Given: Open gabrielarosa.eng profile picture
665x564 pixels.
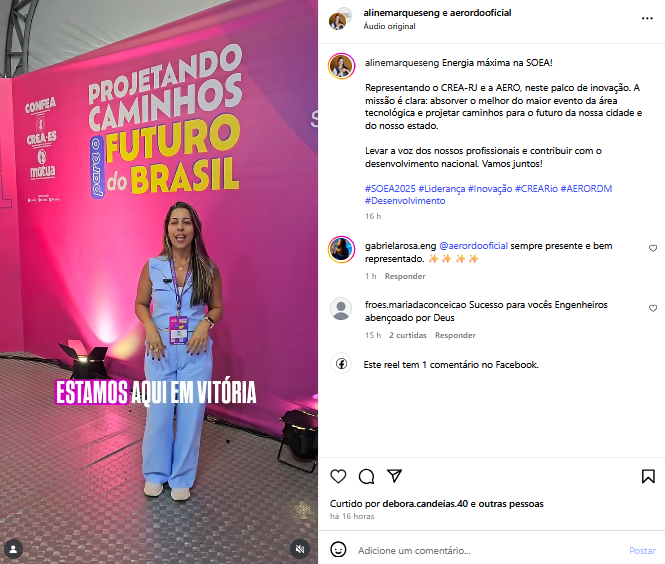Looking at the screenshot, I should pos(341,249).
